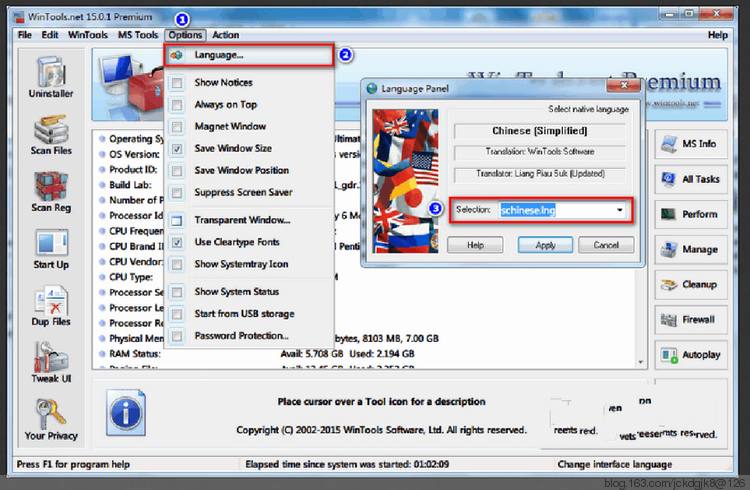Open the Edit menu
The height and width of the screenshot is (490, 750).
pos(50,35)
